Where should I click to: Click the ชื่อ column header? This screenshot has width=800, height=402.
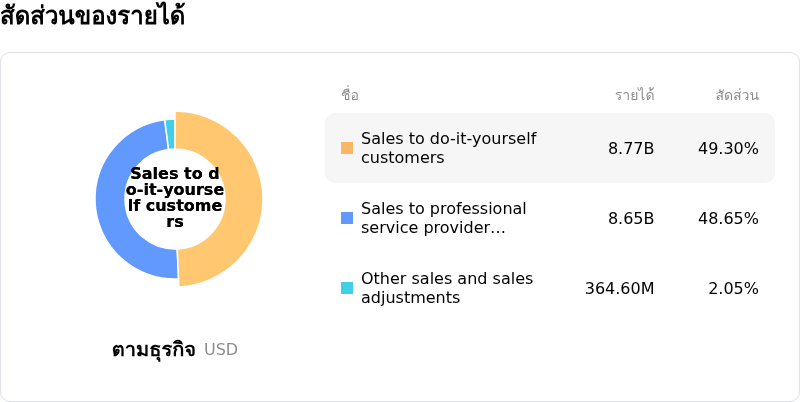tap(350, 96)
